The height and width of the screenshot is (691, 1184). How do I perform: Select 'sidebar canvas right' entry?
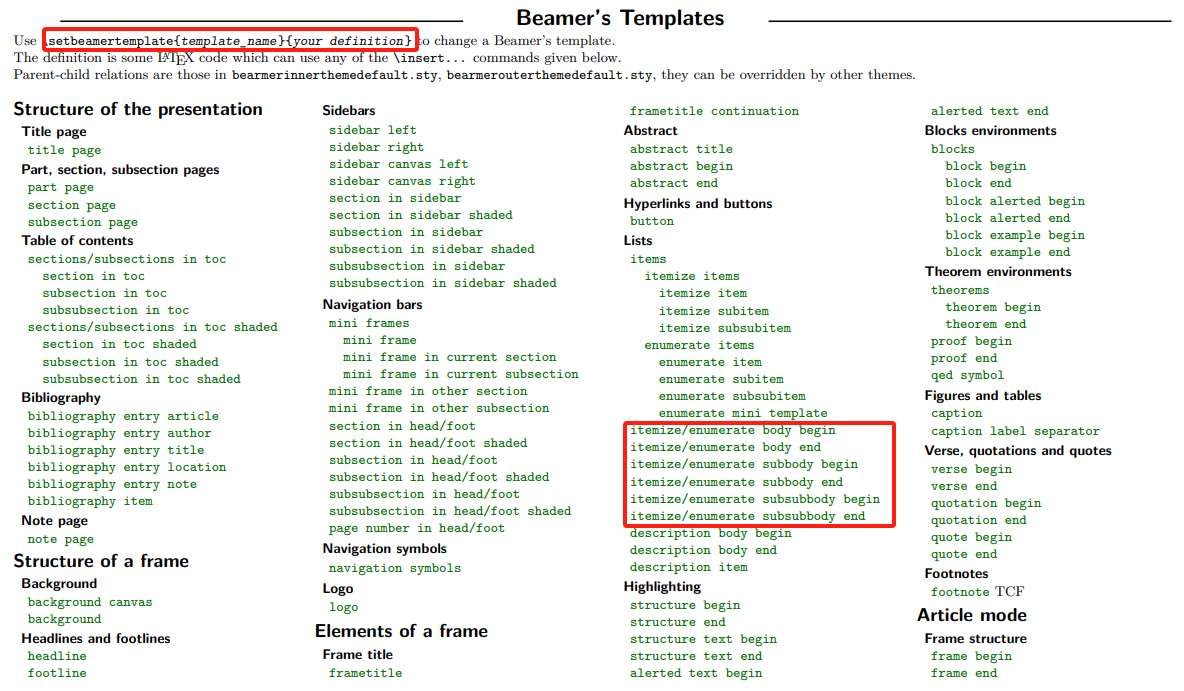point(402,181)
